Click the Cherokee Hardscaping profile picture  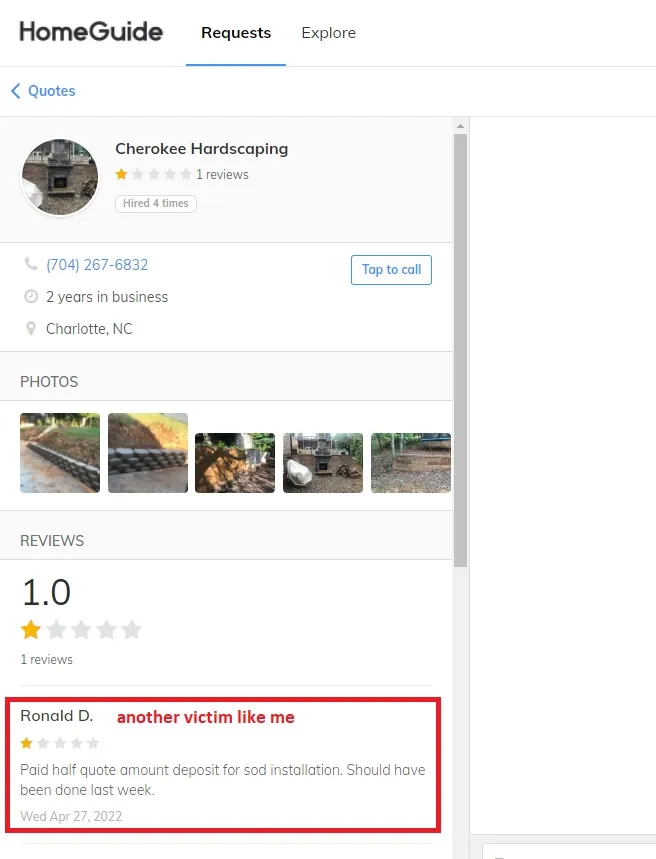(60, 177)
